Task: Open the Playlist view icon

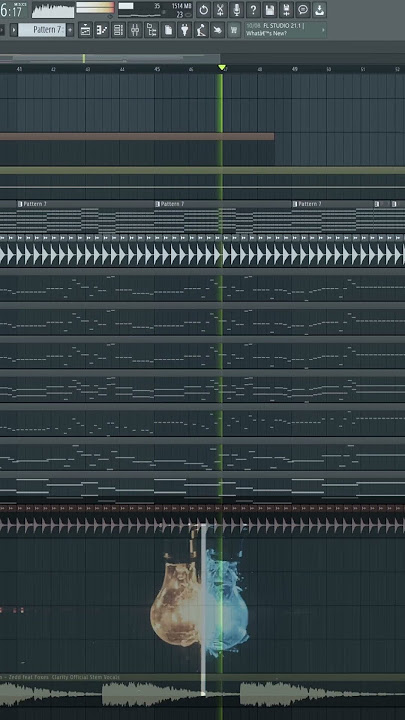Action: pyautogui.click(x=85, y=30)
